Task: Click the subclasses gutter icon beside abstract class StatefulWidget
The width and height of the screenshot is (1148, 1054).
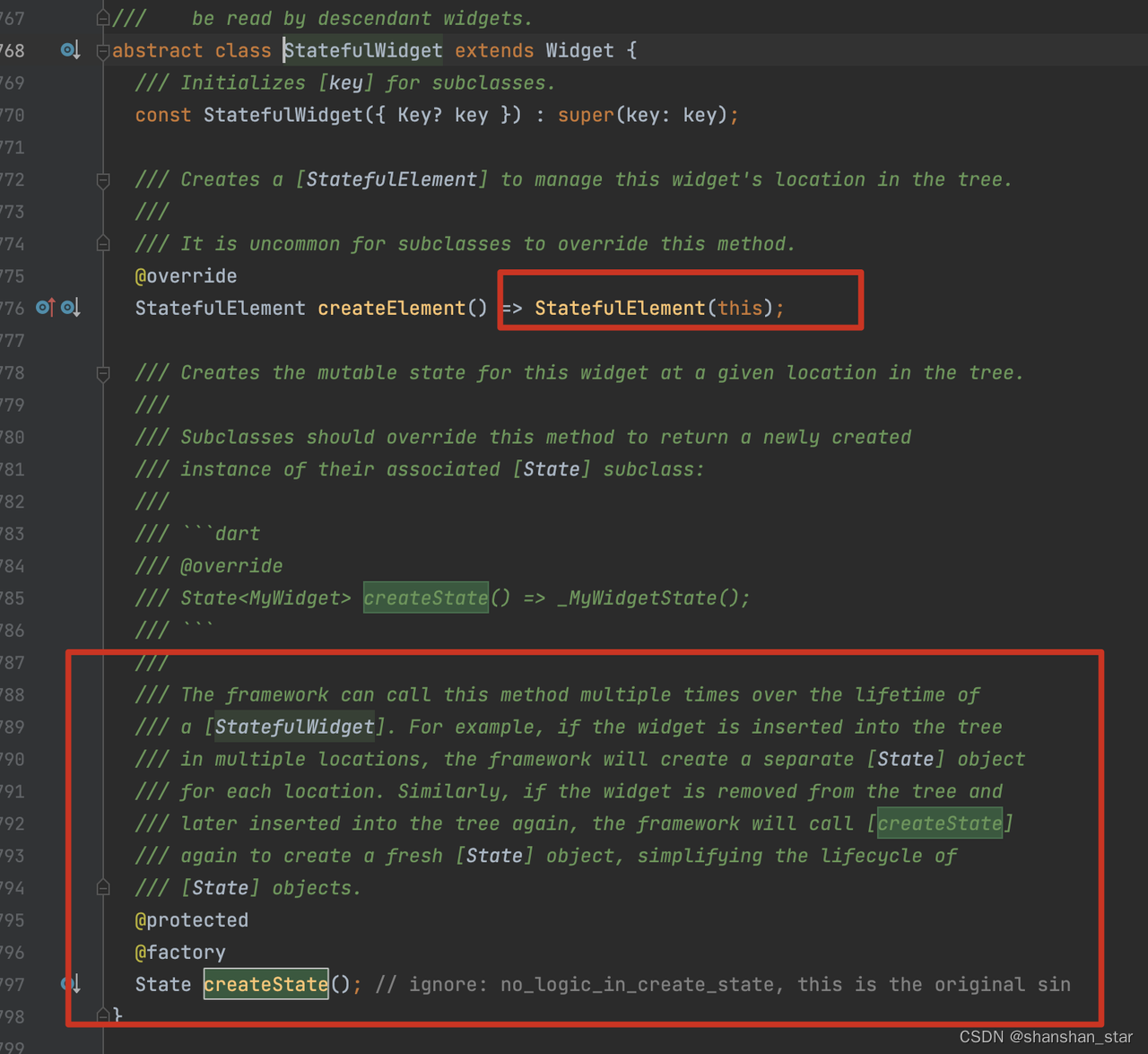Action: (x=71, y=50)
